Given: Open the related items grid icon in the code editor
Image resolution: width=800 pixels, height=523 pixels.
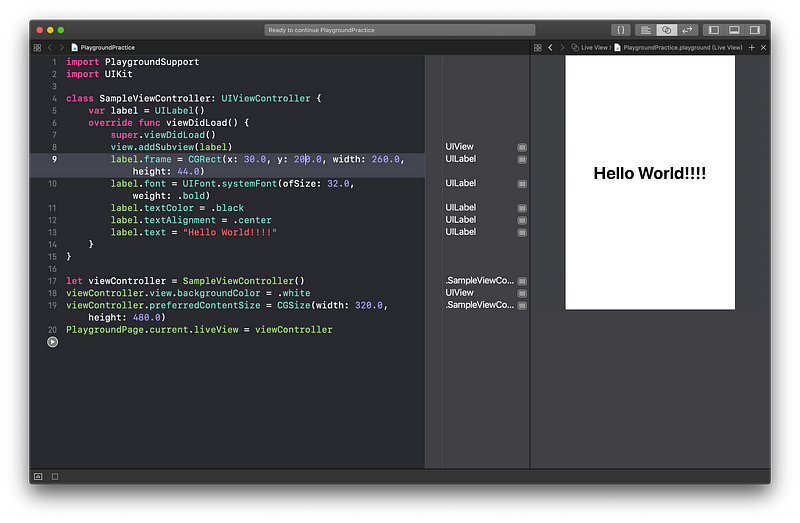Looking at the screenshot, I should pyautogui.click(x=37, y=47).
